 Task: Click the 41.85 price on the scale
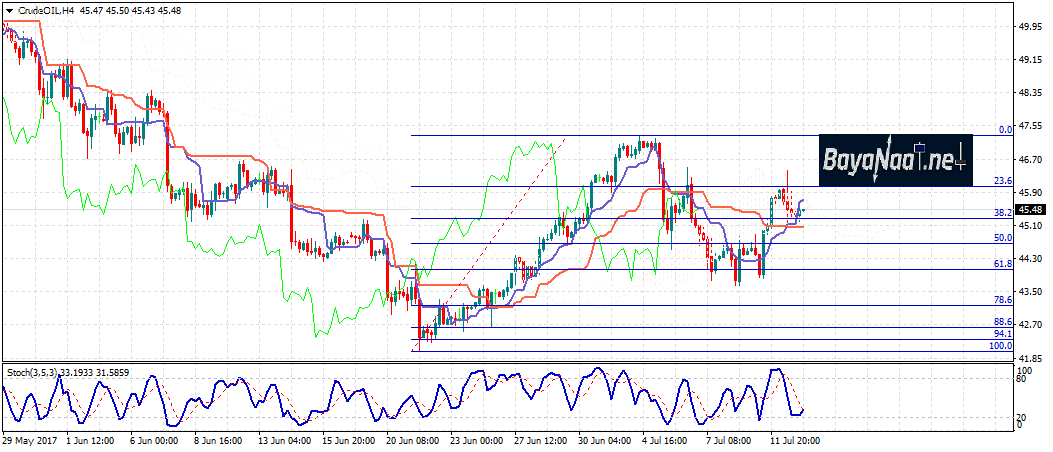point(1032,357)
